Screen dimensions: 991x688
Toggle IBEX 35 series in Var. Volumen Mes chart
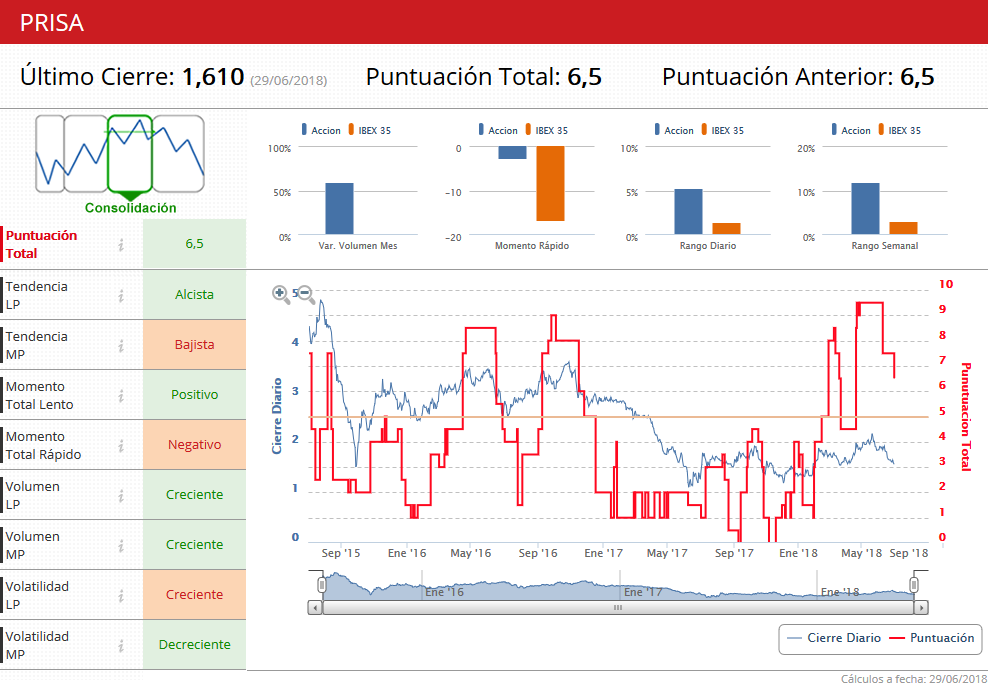pos(370,130)
